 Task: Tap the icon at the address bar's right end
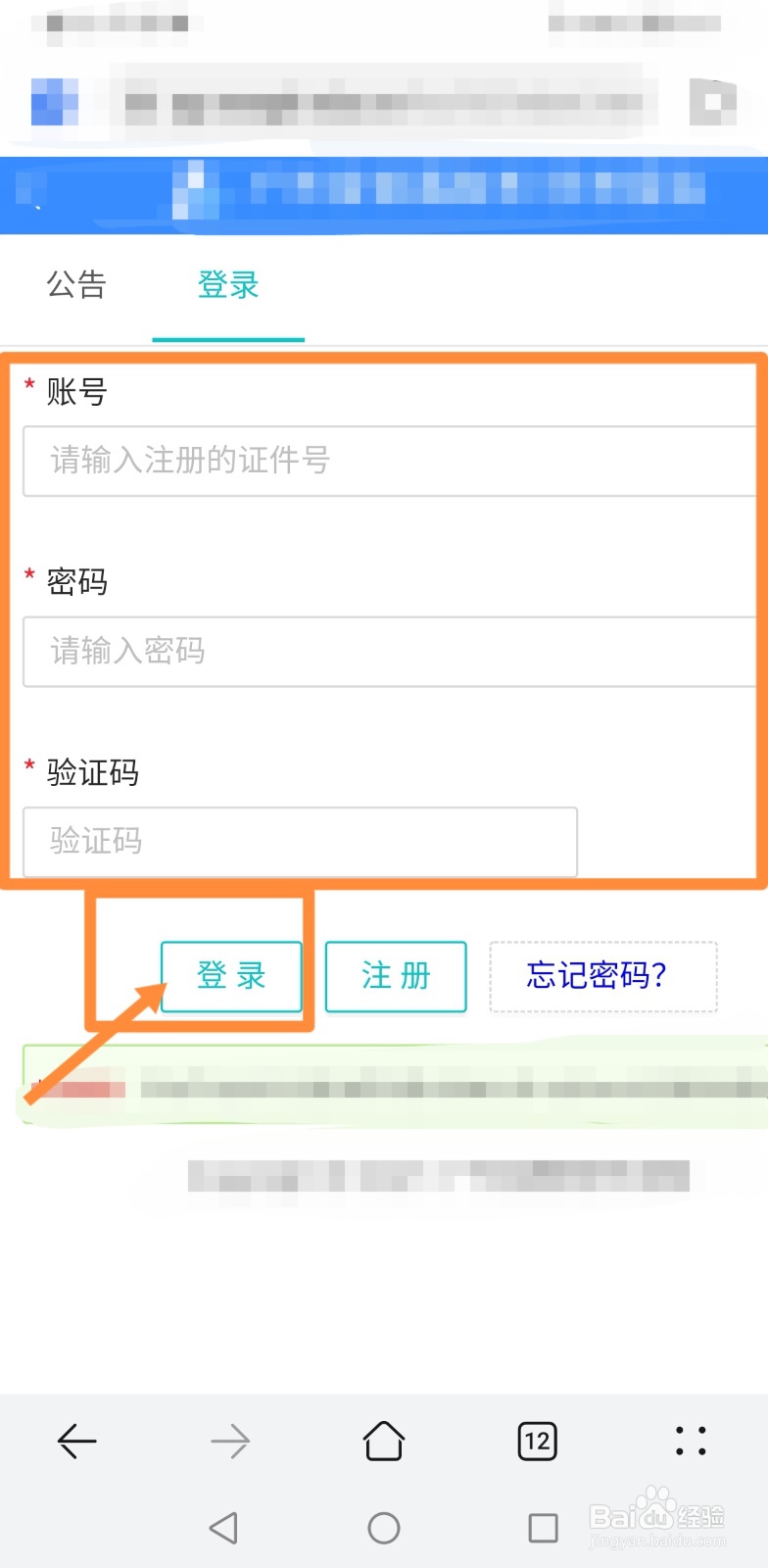click(x=713, y=102)
